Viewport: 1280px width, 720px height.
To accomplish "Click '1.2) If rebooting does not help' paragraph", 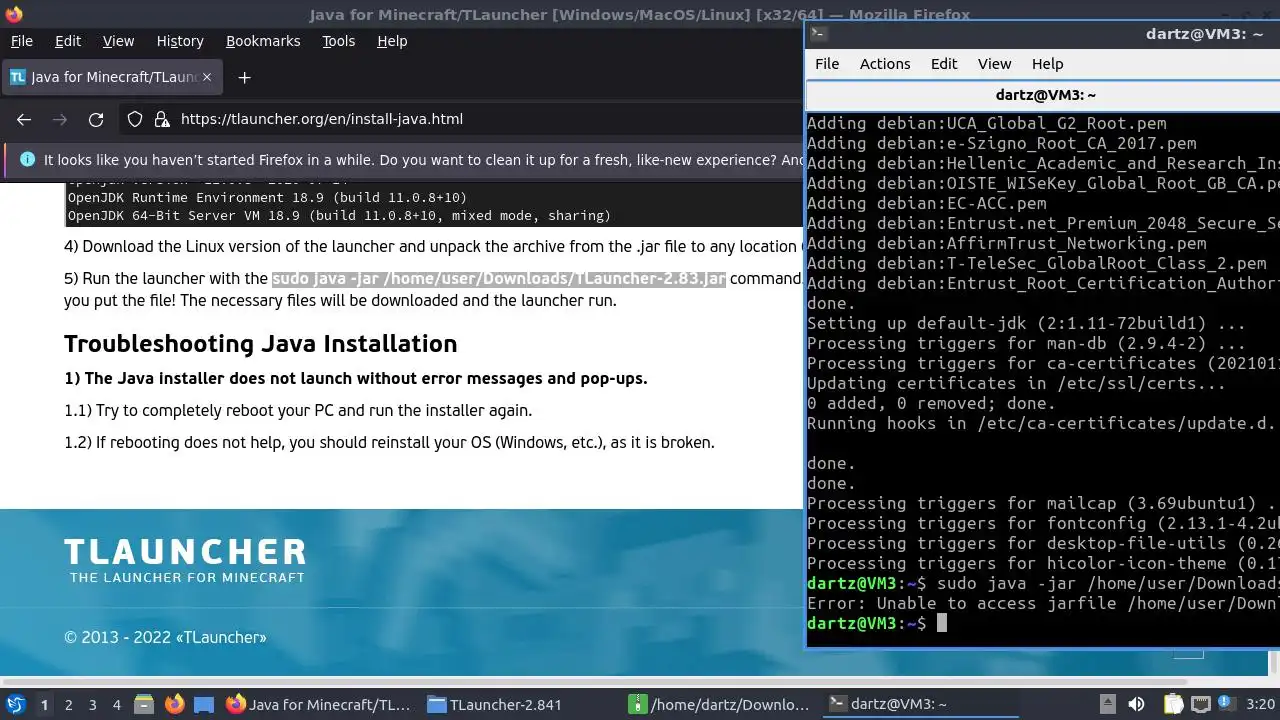I will pos(389,442).
